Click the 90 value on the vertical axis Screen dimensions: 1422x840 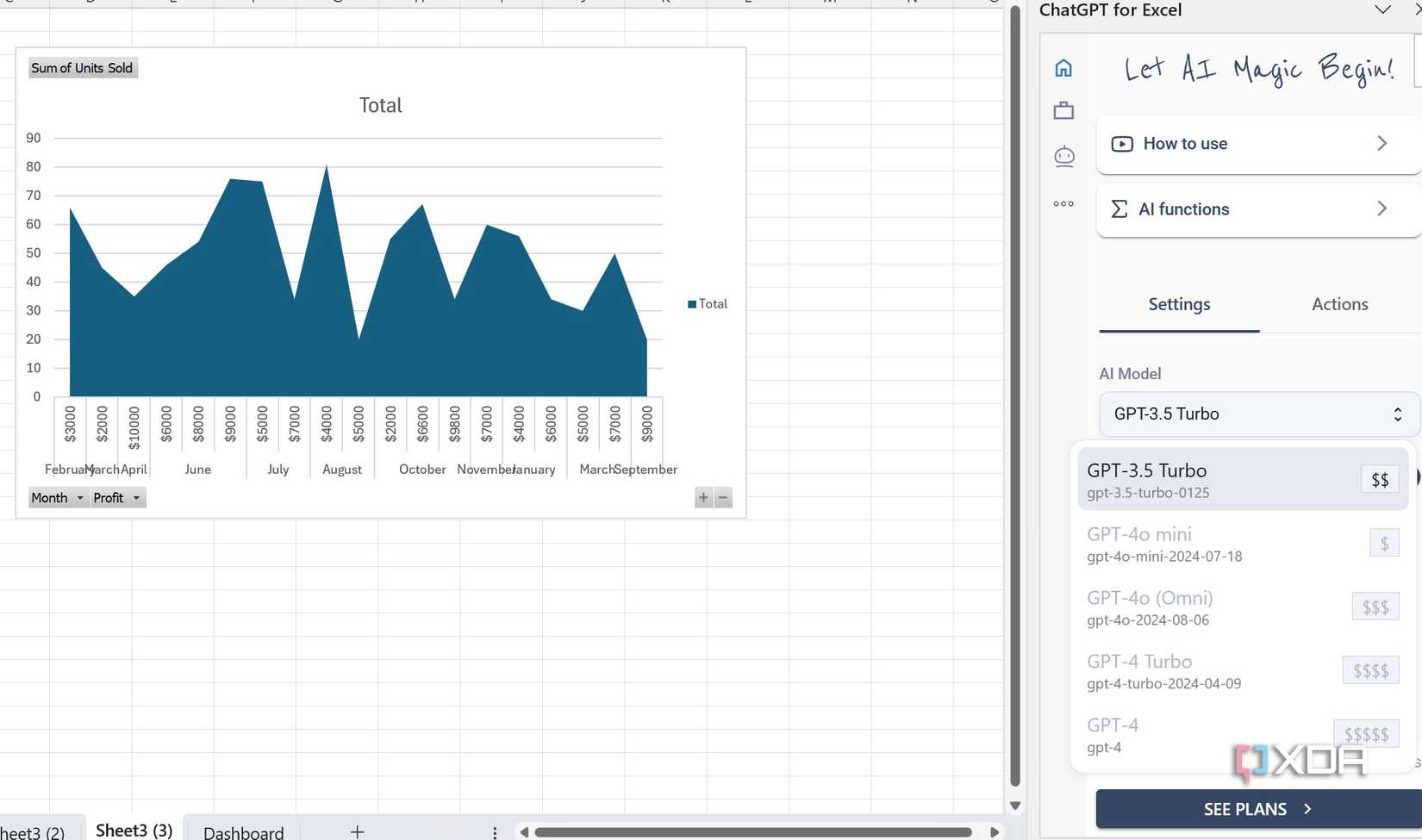[x=34, y=138]
